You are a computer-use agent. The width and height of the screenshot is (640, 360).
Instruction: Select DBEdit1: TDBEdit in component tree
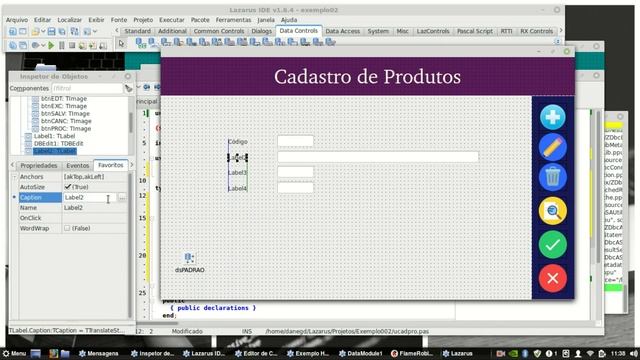point(58,143)
